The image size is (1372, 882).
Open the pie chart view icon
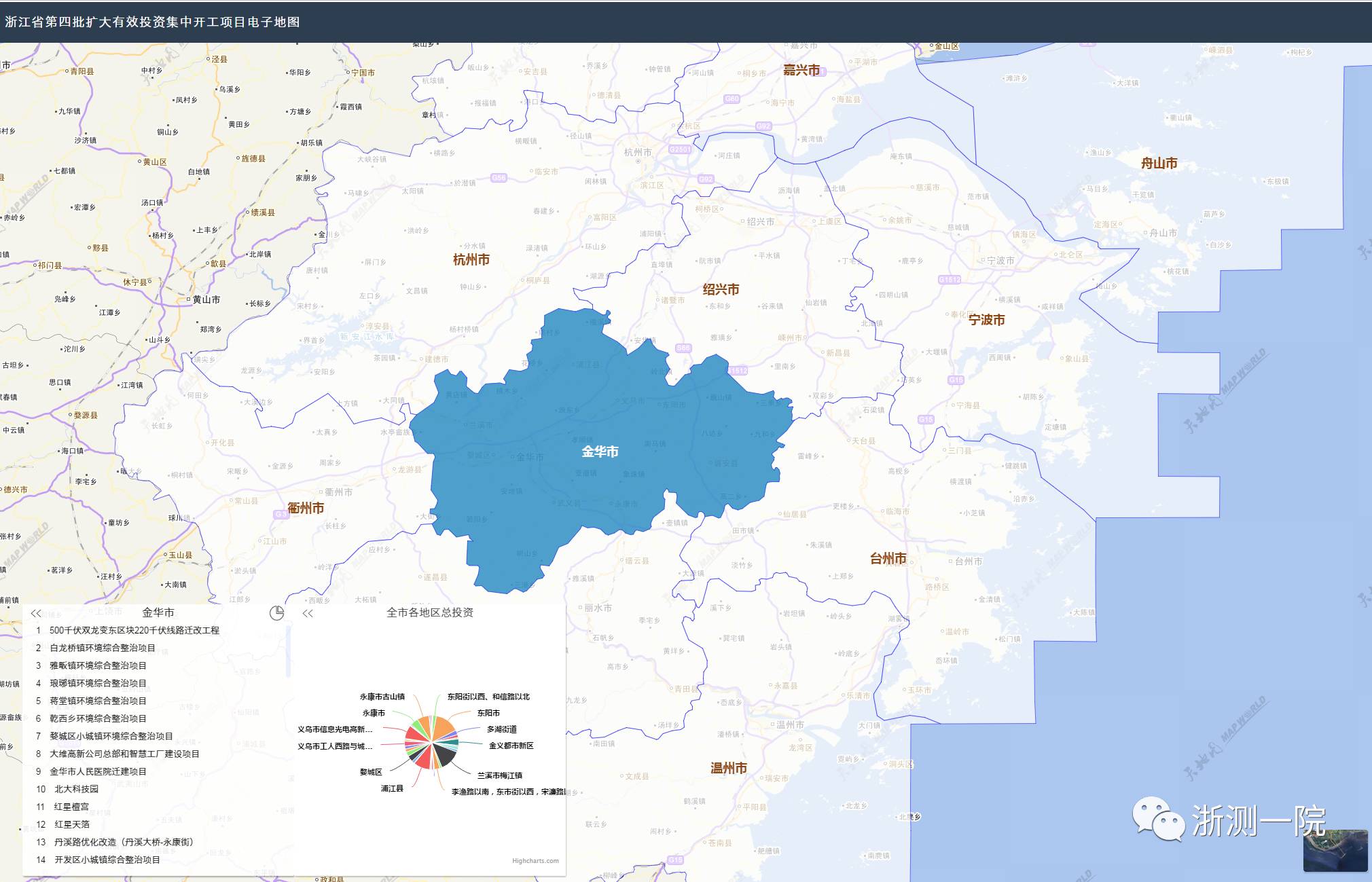click(x=276, y=613)
